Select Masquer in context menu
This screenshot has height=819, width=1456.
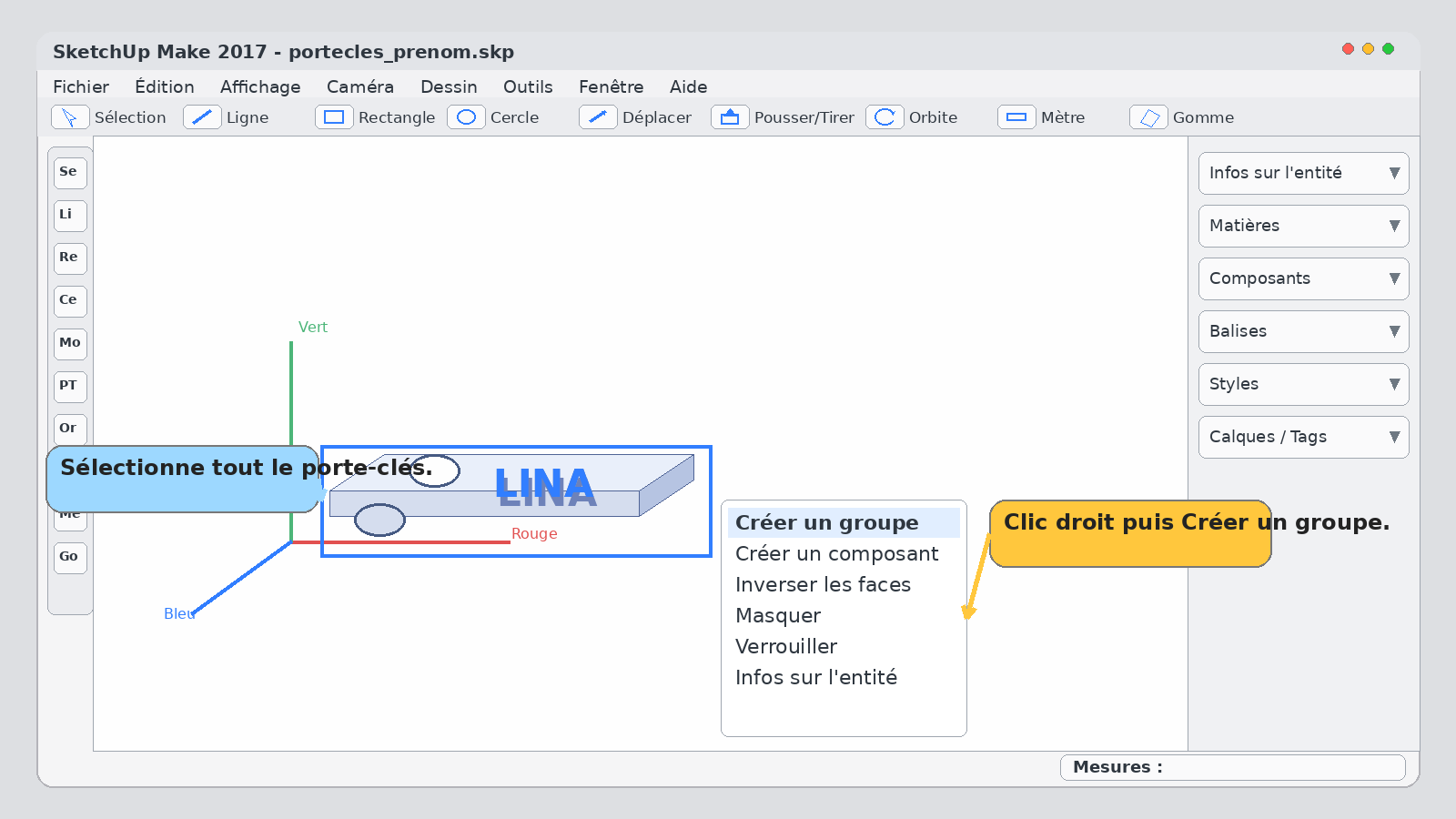[844, 615]
